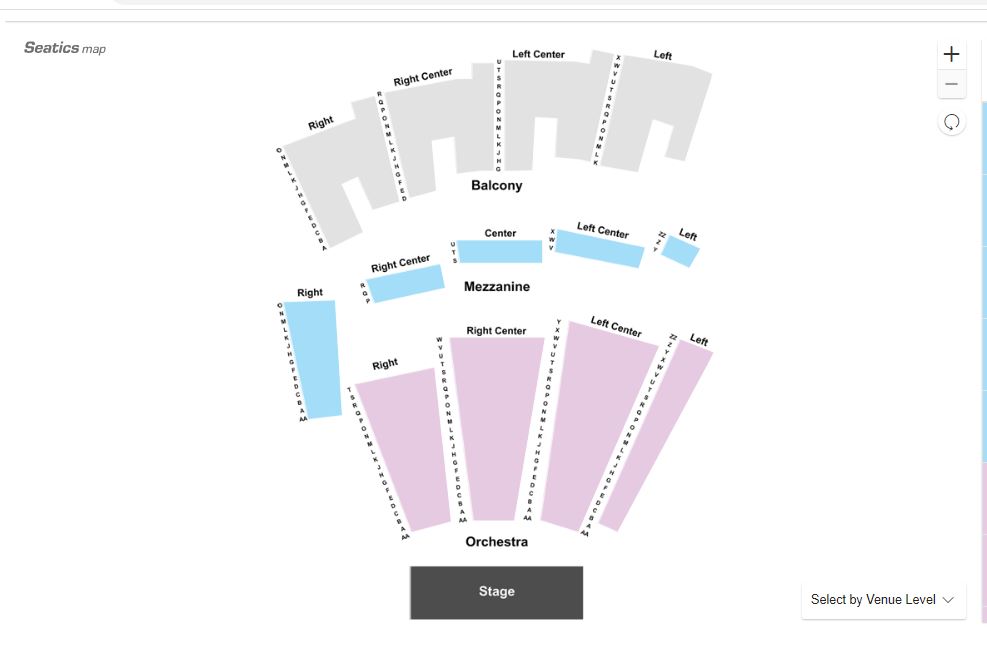Choose the Mezzanine Right Center section
Image resolution: width=987 pixels, height=660 pixels.
(406, 283)
